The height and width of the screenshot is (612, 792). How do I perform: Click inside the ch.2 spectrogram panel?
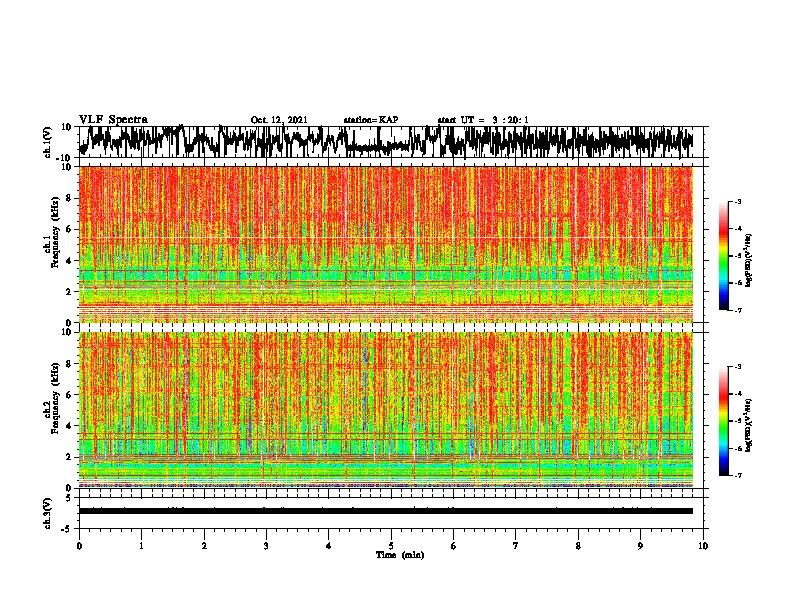(x=386, y=410)
